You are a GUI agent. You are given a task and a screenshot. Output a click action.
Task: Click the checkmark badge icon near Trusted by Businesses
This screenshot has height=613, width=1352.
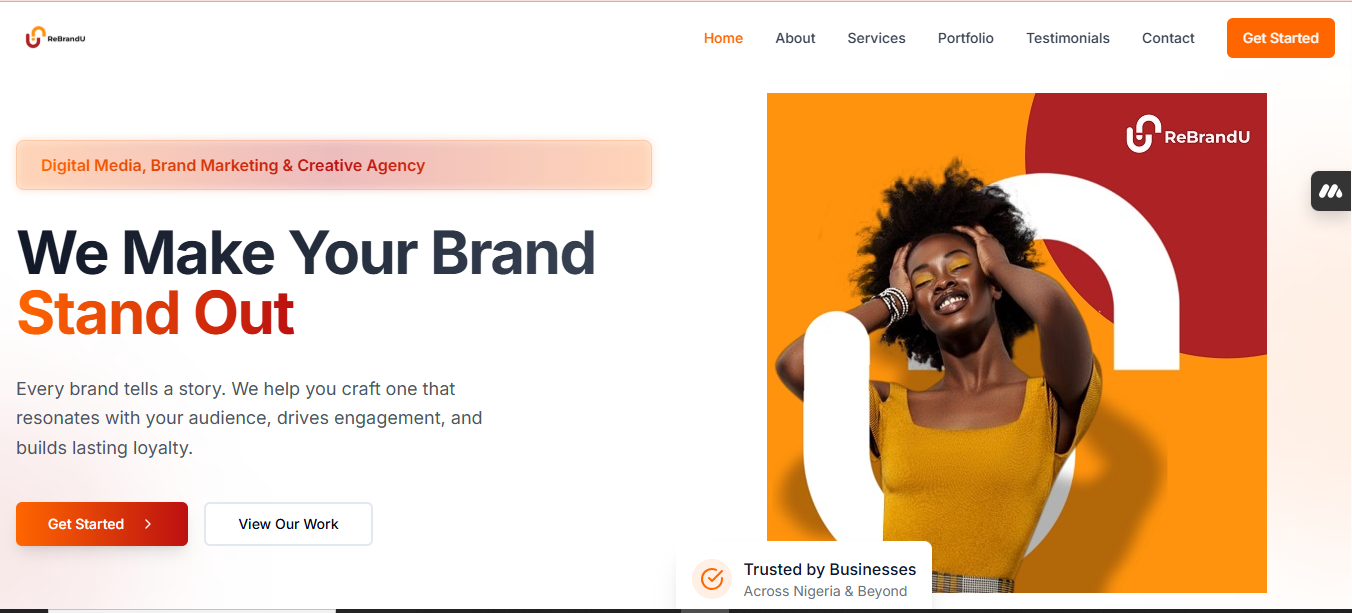pyautogui.click(x=712, y=579)
